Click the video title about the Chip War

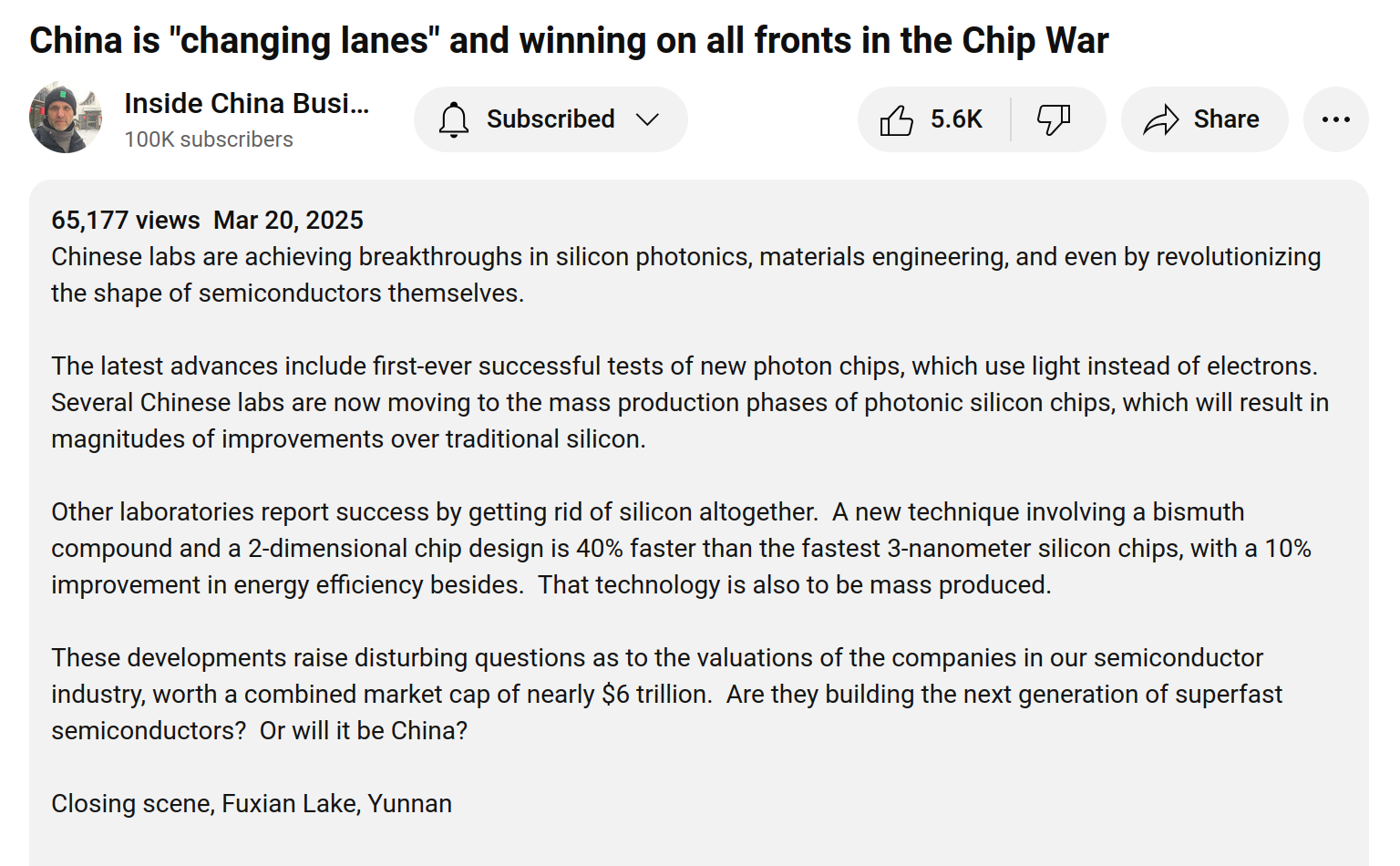[x=569, y=41]
